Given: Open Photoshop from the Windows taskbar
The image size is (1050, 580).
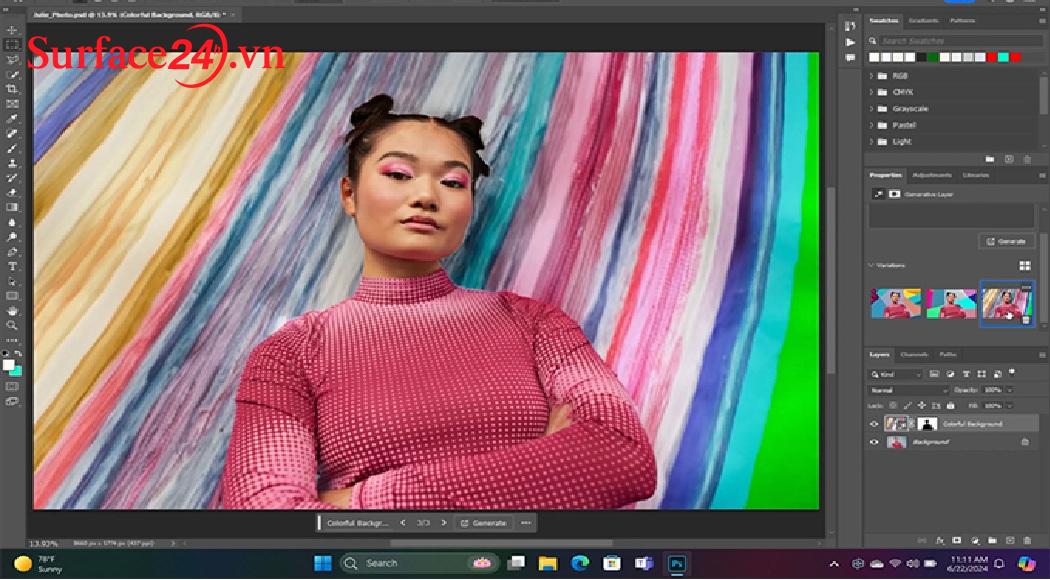Looking at the screenshot, I should [x=677, y=563].
